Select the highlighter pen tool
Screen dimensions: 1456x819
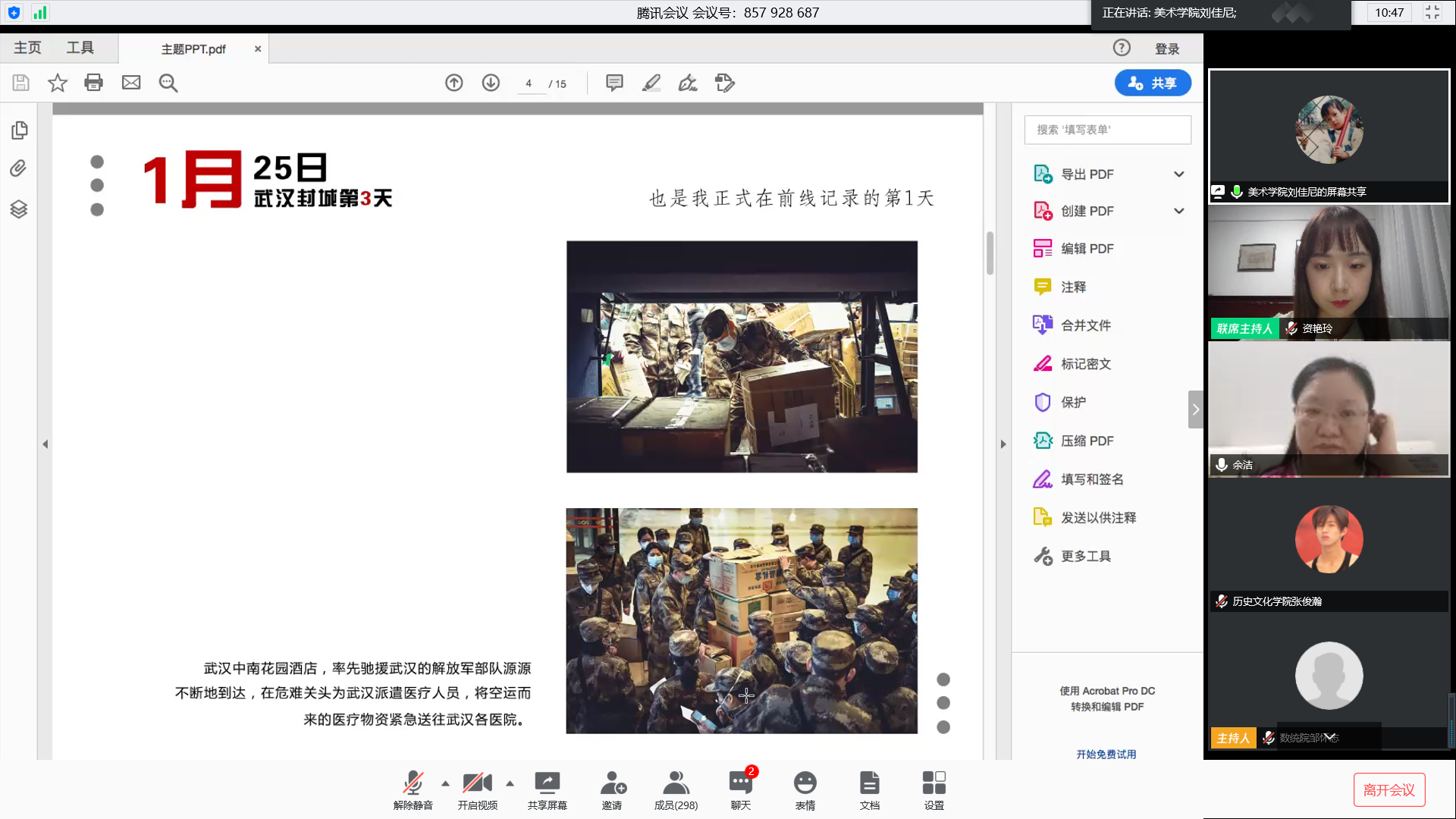point(651,83)
